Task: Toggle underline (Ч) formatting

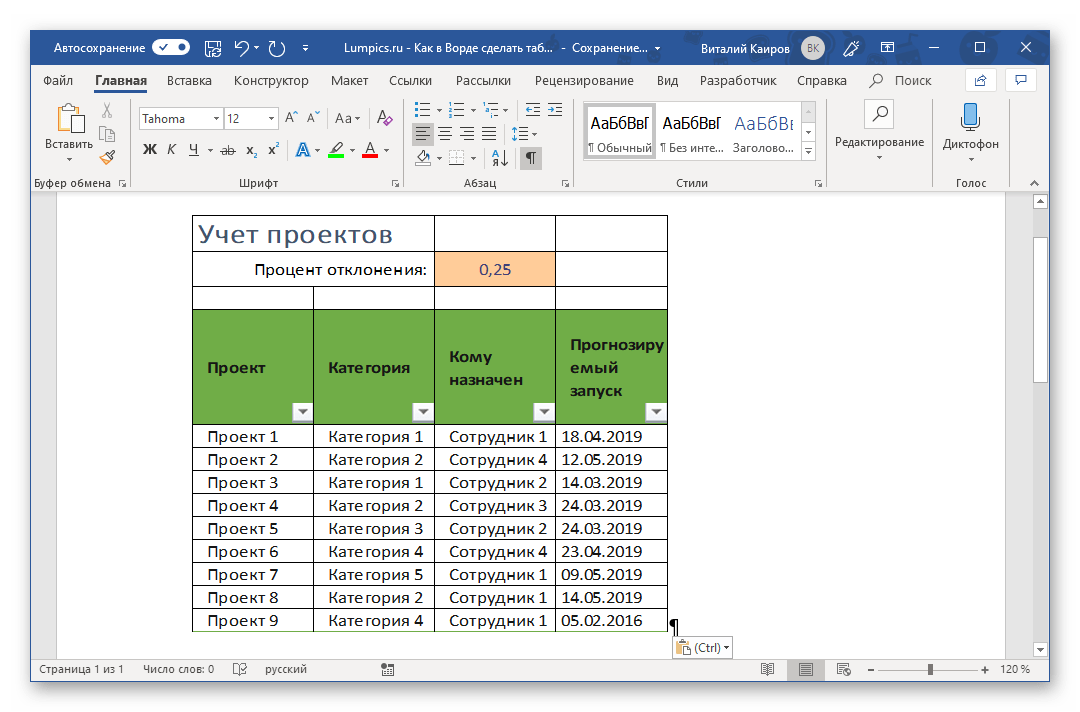Action: 194,149
